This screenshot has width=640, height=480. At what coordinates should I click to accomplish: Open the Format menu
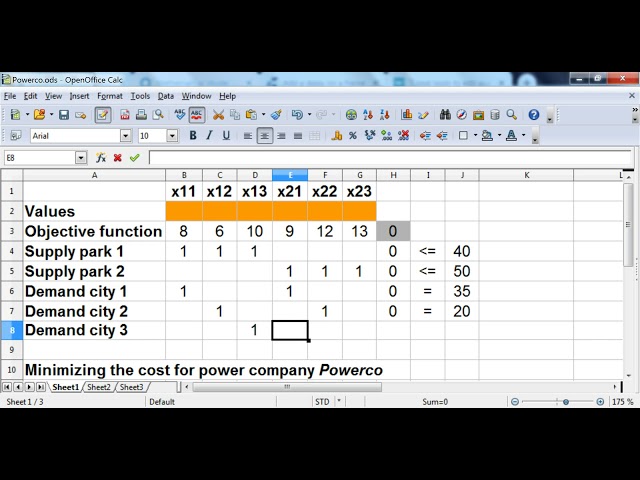point(110,96)
